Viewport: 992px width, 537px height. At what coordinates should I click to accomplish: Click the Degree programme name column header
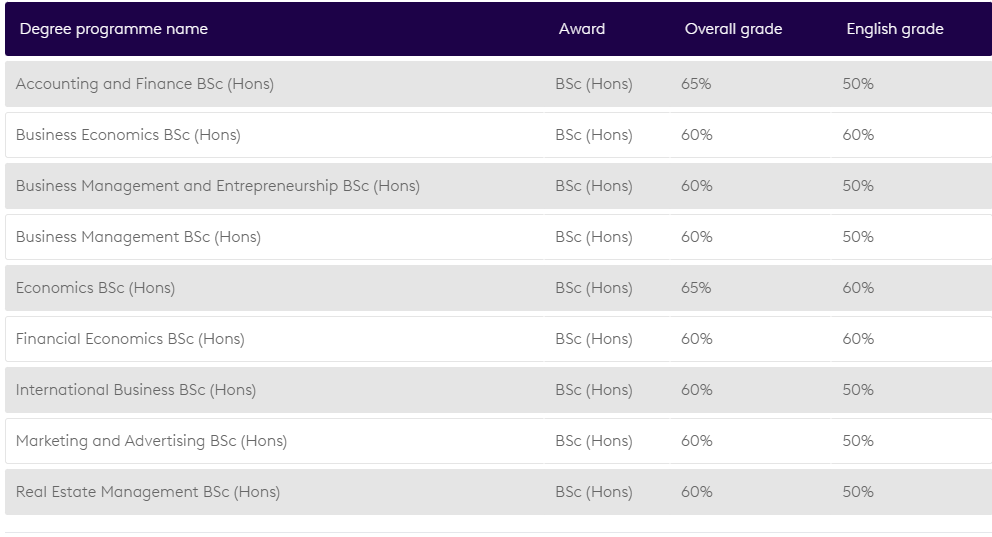114,29
